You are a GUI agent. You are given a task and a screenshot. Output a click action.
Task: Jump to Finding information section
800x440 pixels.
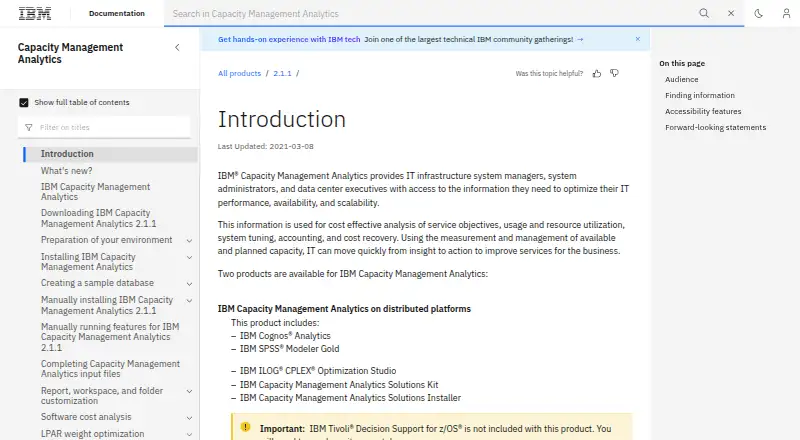[699, 95]
